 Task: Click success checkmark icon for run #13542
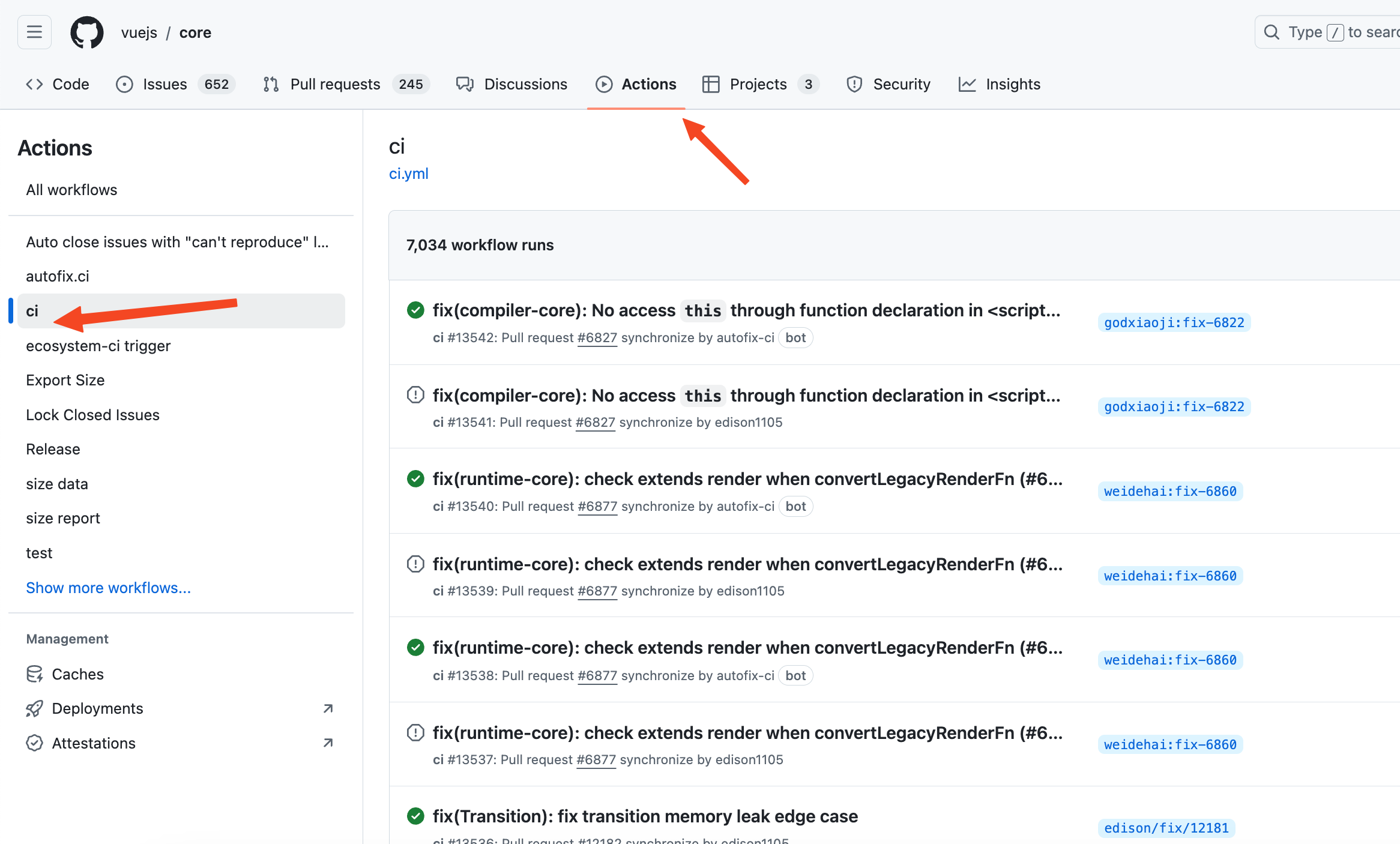415,310
